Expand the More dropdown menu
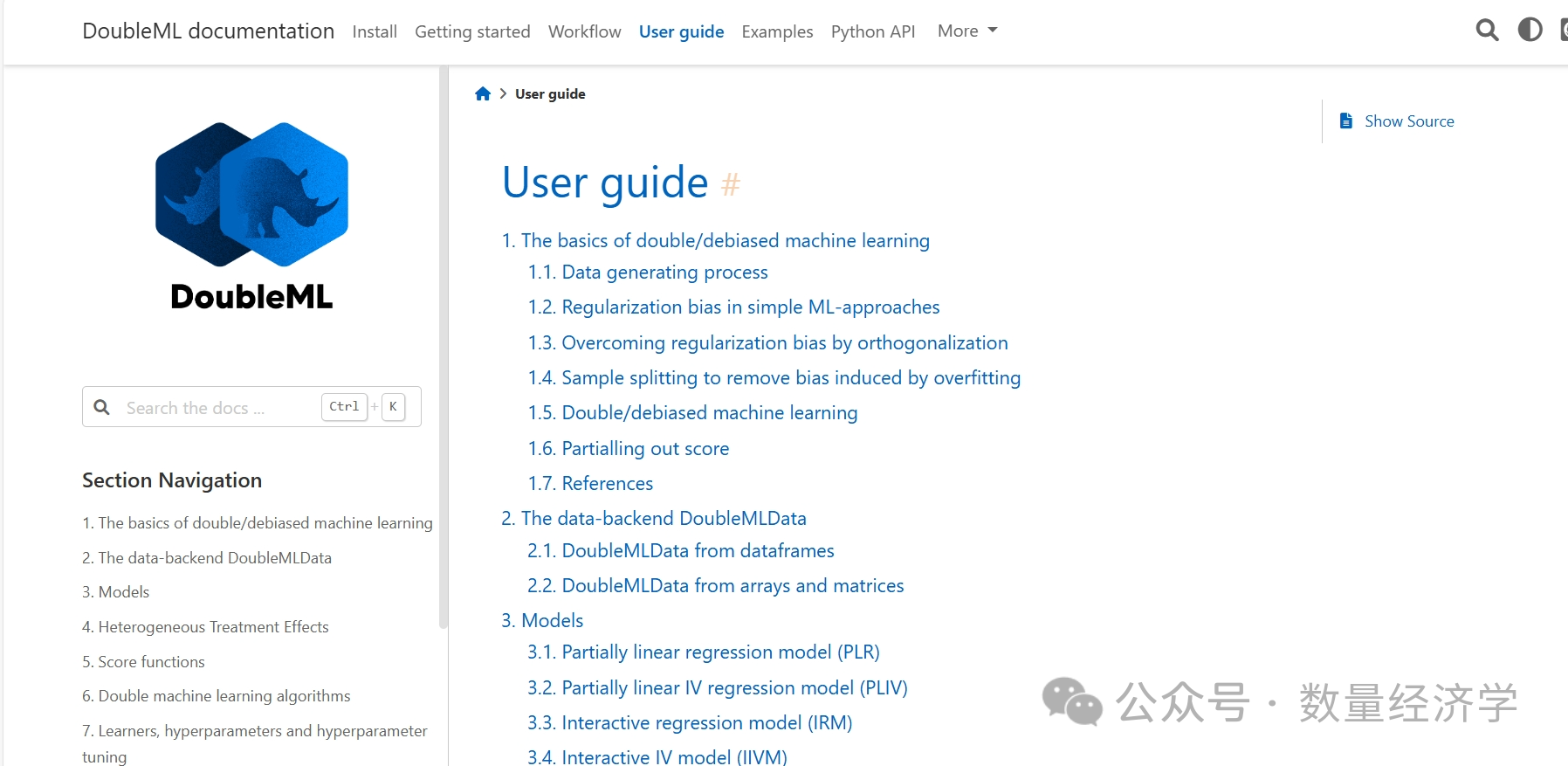The width and height of the screenshot is (1568, 766). 967,31
